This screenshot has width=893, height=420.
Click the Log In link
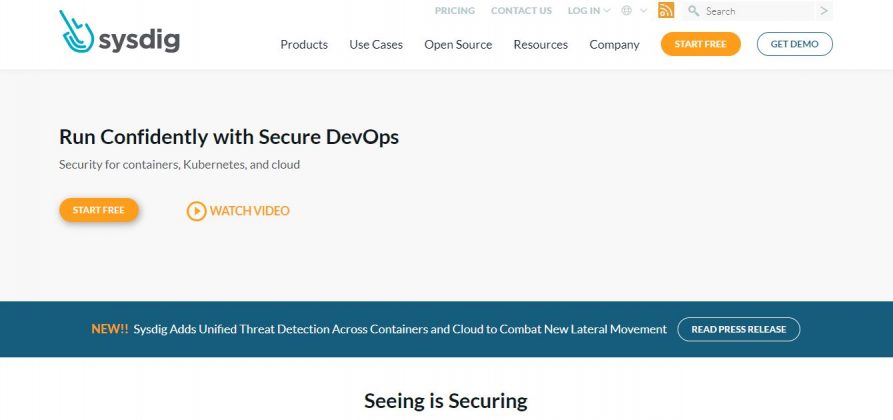tap(584, 11)
